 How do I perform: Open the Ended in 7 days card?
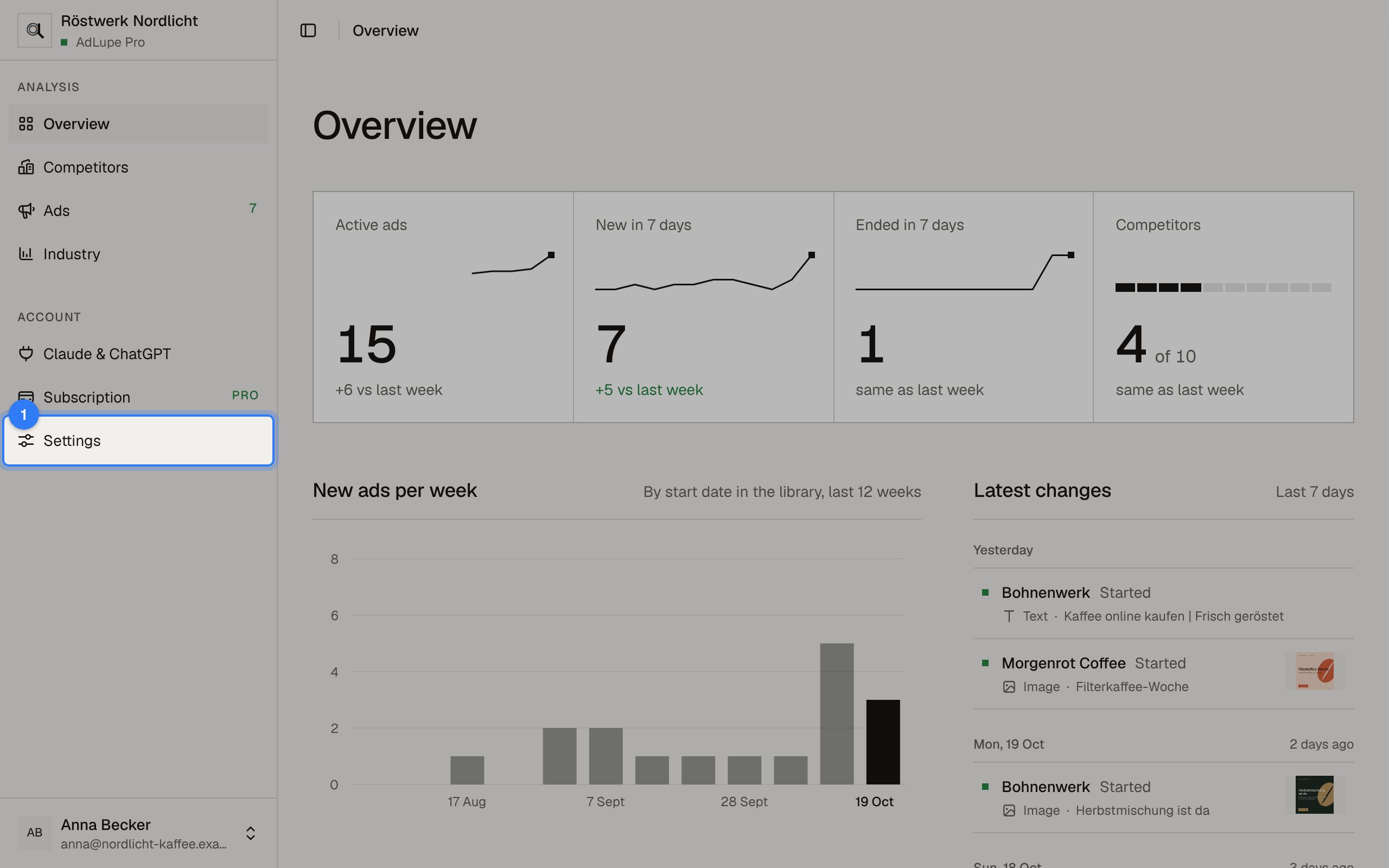point(963,307)
